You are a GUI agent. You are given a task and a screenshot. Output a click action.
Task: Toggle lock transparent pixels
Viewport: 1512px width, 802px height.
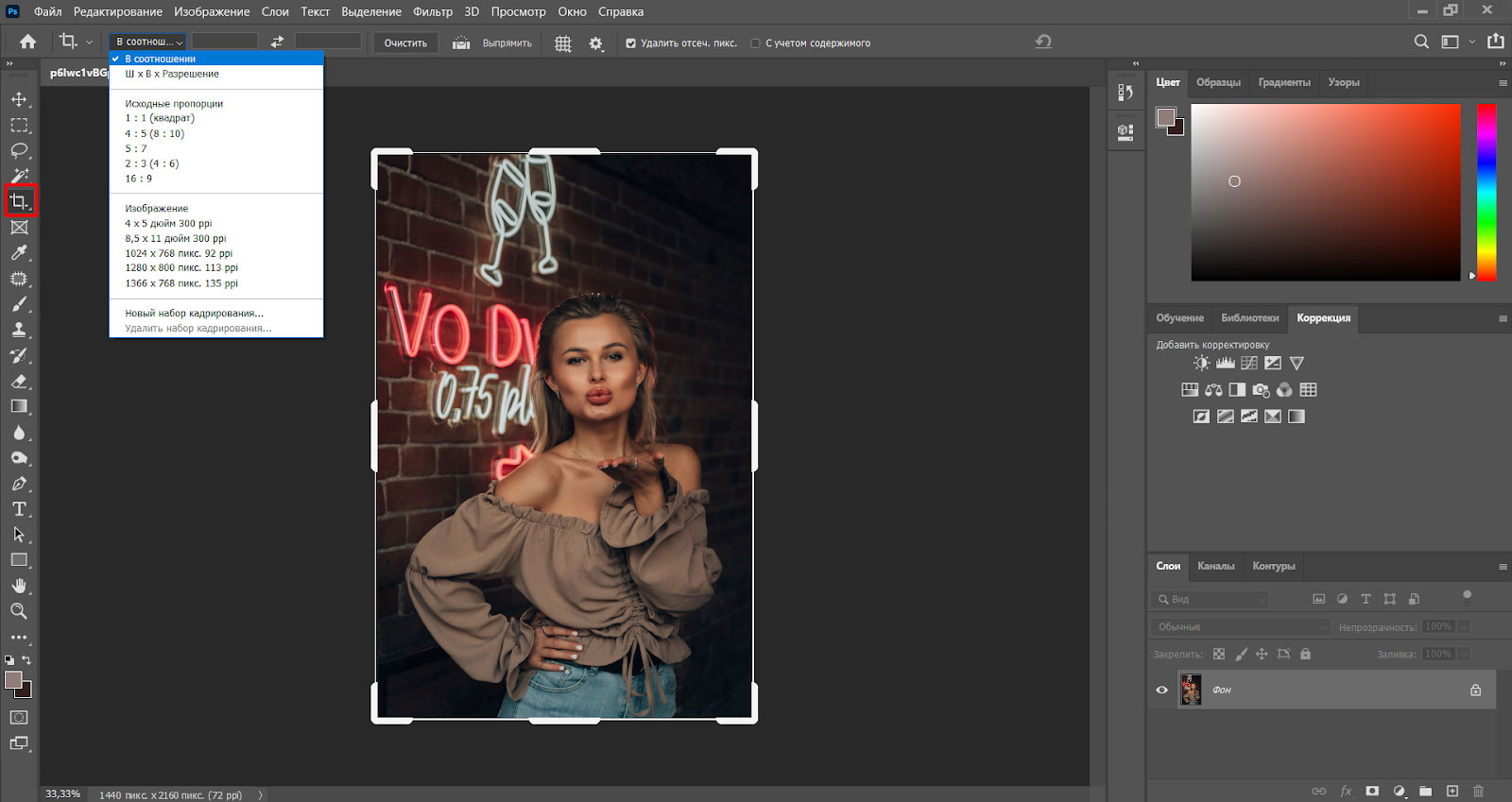click(1219, 654)
